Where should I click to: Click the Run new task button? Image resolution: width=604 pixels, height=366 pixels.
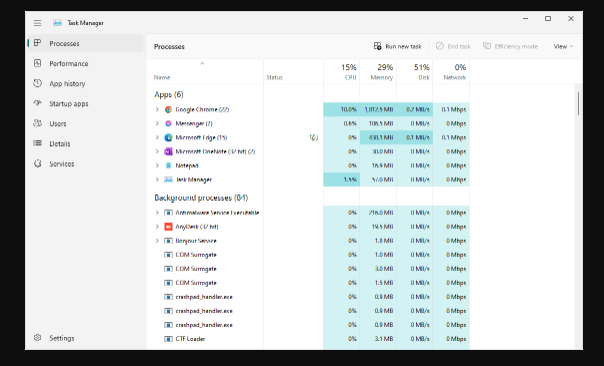pos(398,46)
